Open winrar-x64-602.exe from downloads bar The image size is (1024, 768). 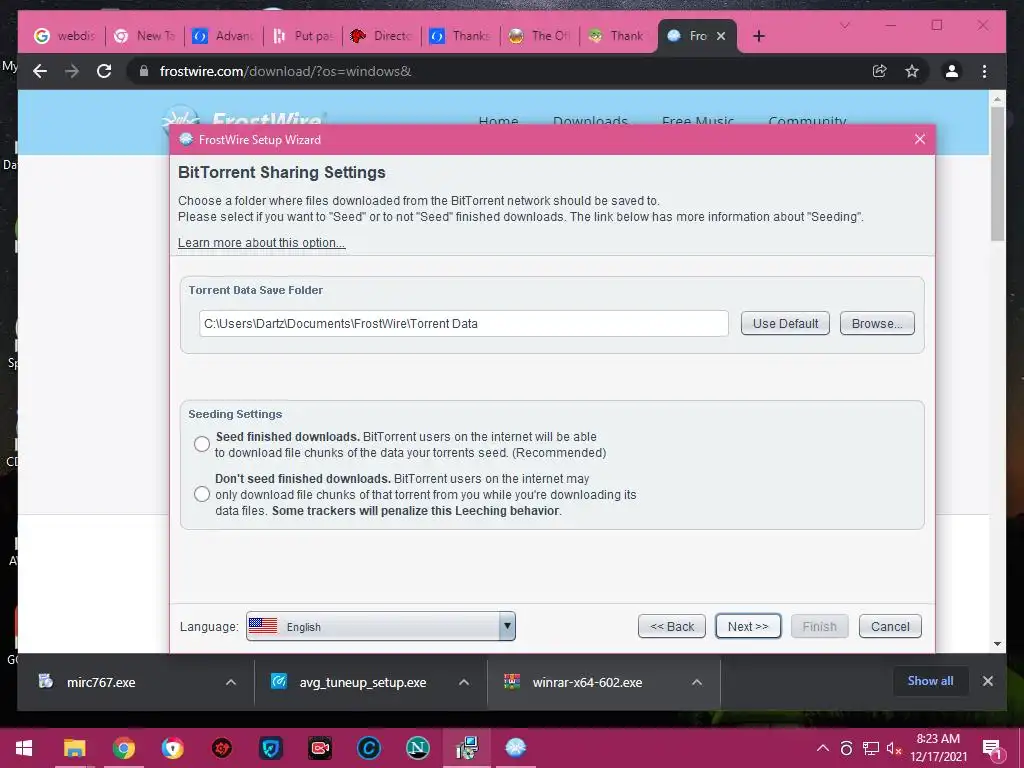(587, 682)
